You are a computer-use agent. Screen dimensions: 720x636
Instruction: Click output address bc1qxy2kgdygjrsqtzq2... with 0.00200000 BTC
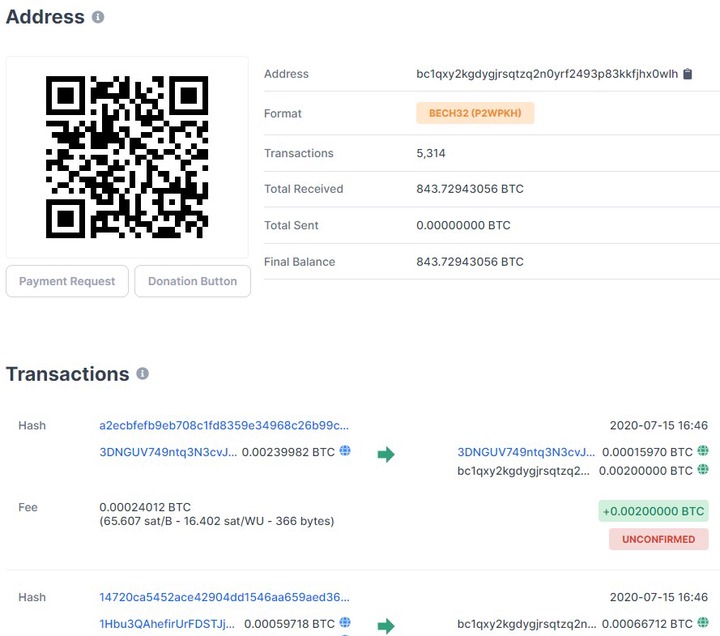523,471
